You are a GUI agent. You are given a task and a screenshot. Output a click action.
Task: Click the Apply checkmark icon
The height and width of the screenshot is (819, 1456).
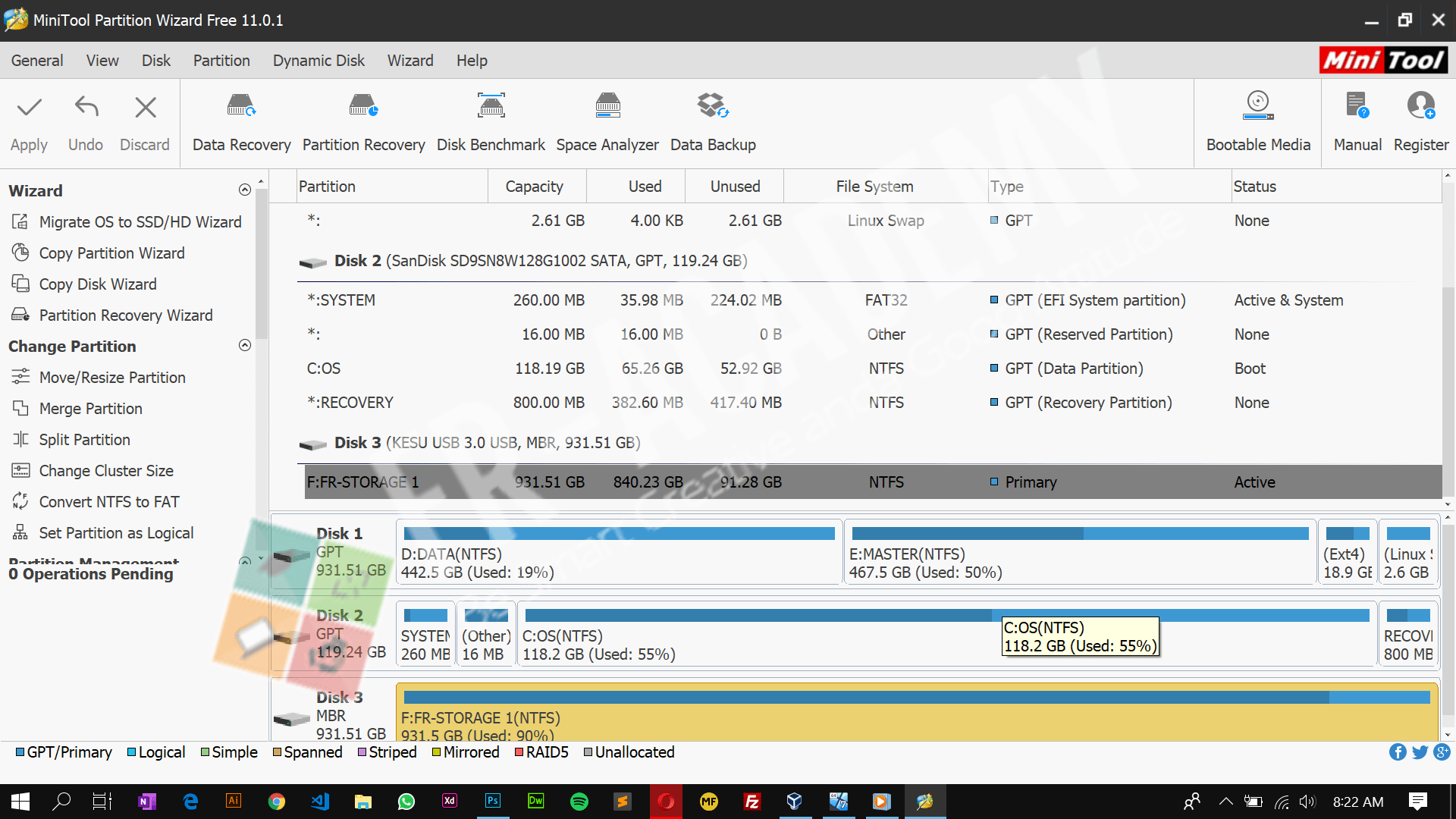(x=29, y=107)
